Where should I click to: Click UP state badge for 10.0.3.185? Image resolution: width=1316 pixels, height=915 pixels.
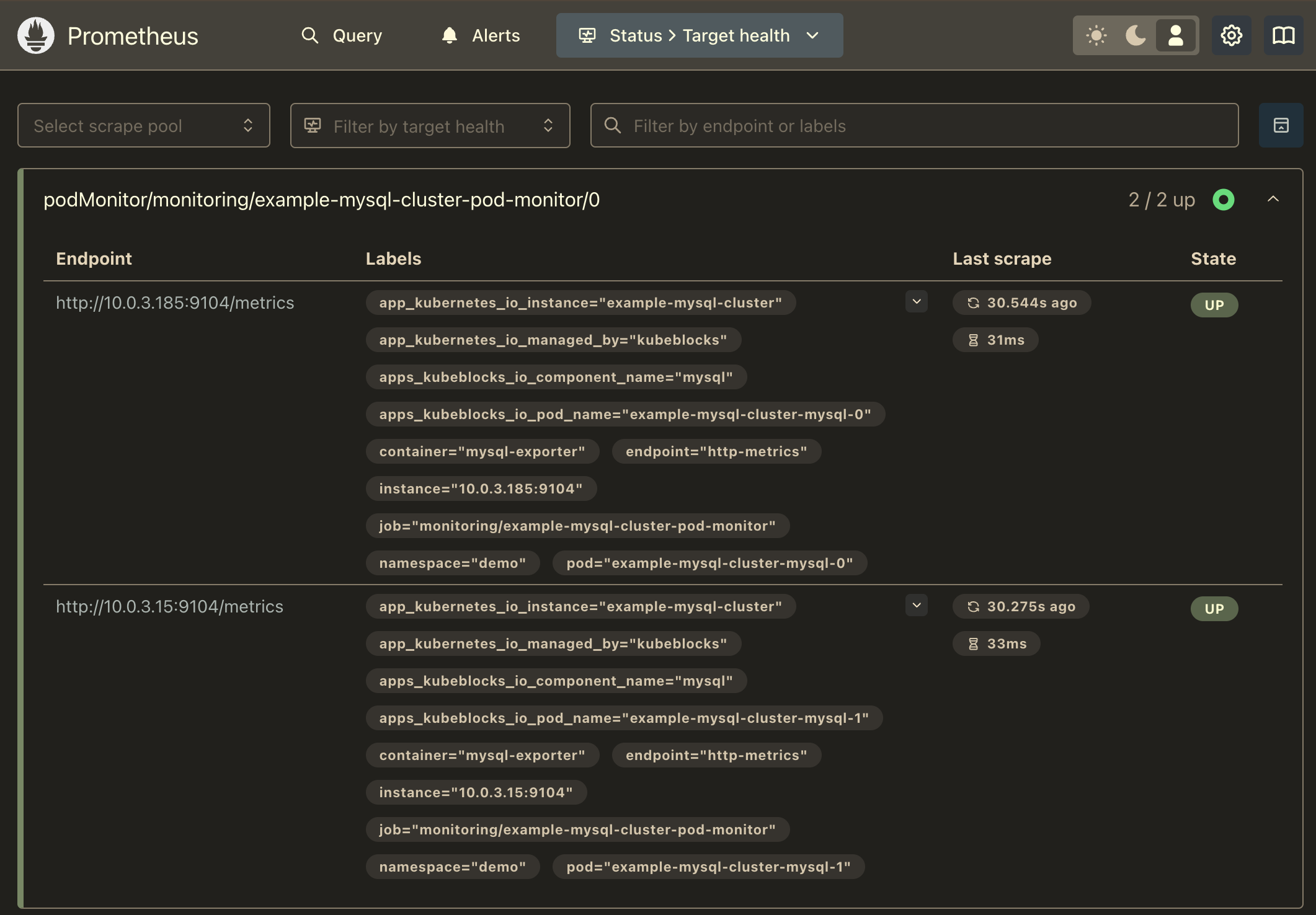1214,304
